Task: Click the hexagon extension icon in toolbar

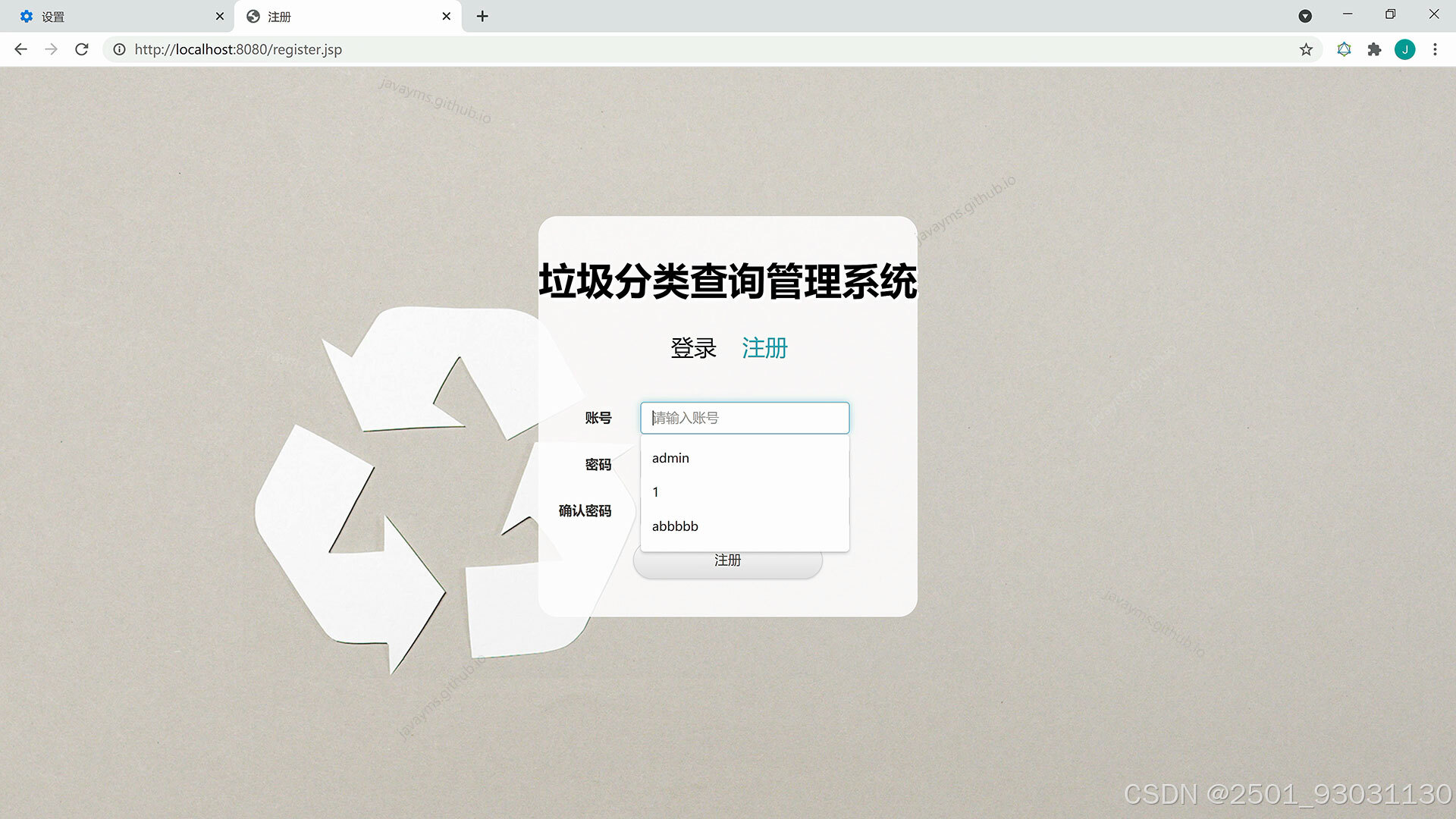Action: 1344,49
